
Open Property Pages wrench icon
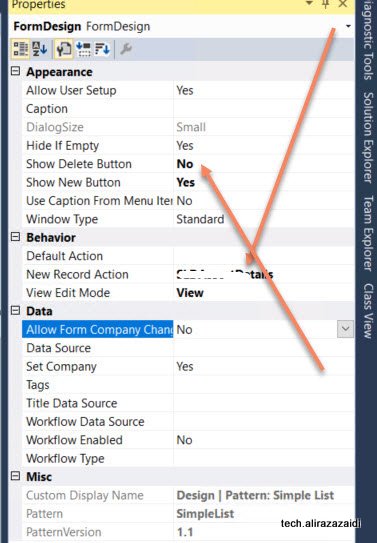[126, 49]
